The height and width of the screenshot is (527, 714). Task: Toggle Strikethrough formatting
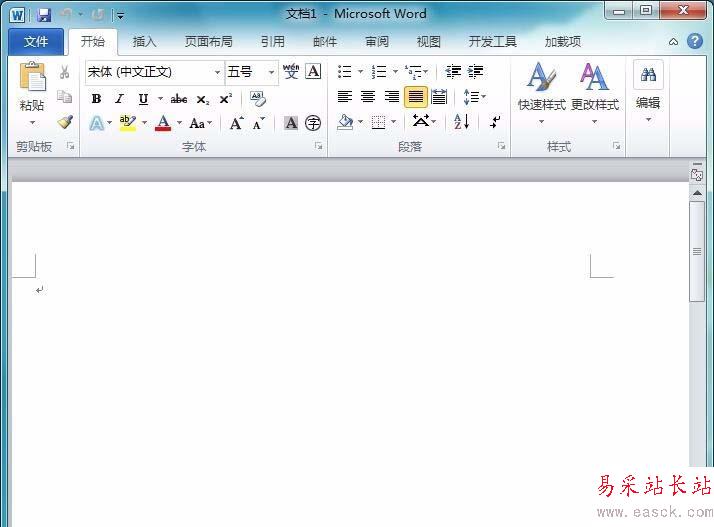pos(179,99)
